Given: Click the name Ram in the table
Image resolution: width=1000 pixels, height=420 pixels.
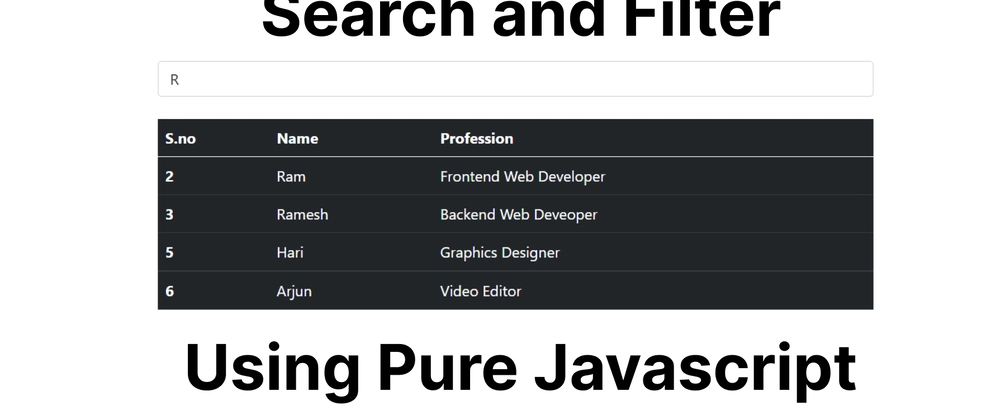Looking at the screenshot, I should click(x=291, y=177).
